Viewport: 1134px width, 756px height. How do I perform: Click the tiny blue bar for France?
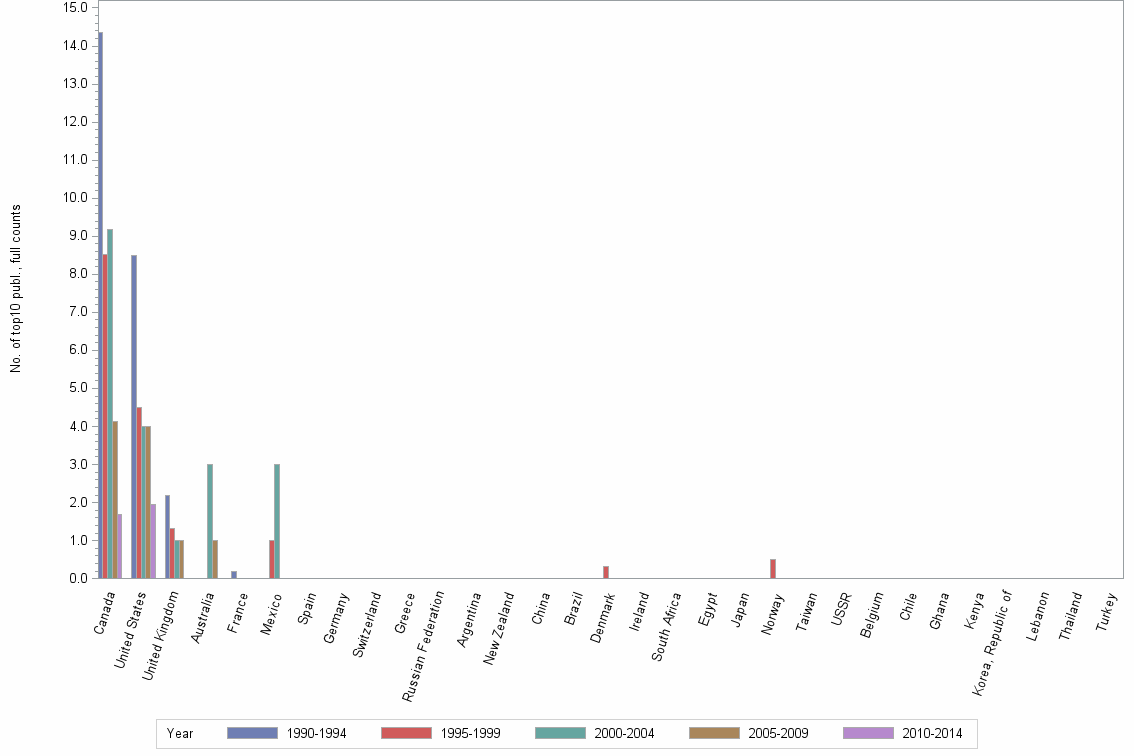tap(233, 574)
